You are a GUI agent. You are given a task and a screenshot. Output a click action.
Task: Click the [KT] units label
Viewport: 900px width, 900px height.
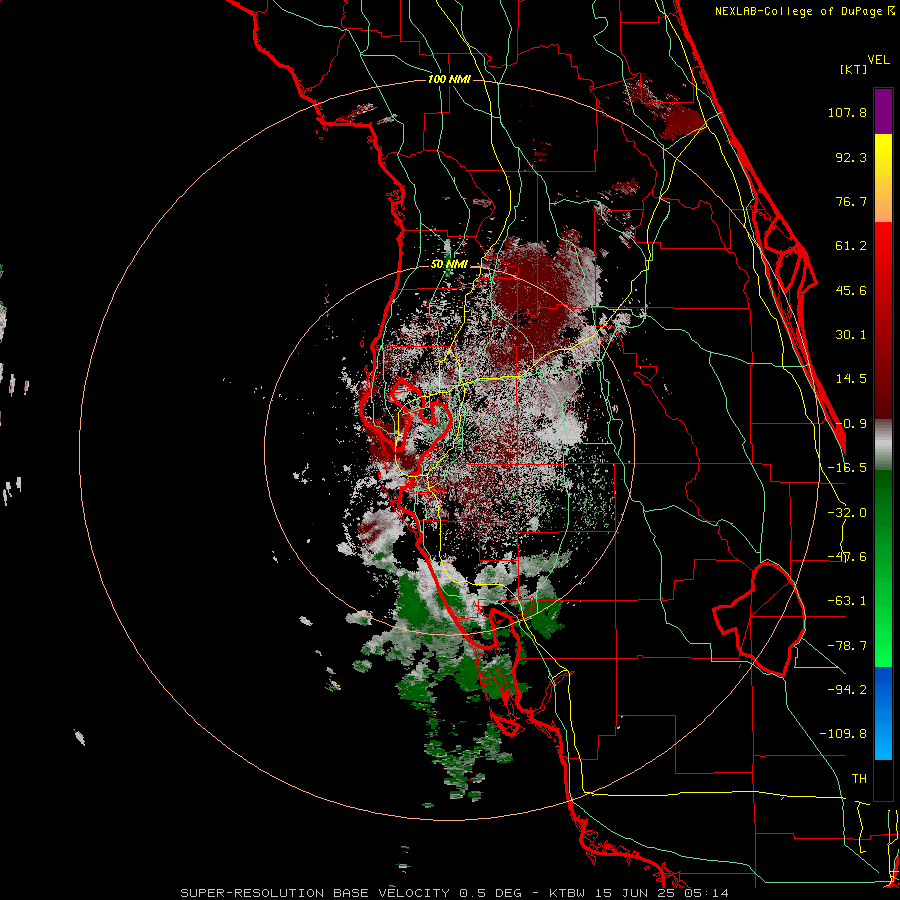(x=854, y=69)
